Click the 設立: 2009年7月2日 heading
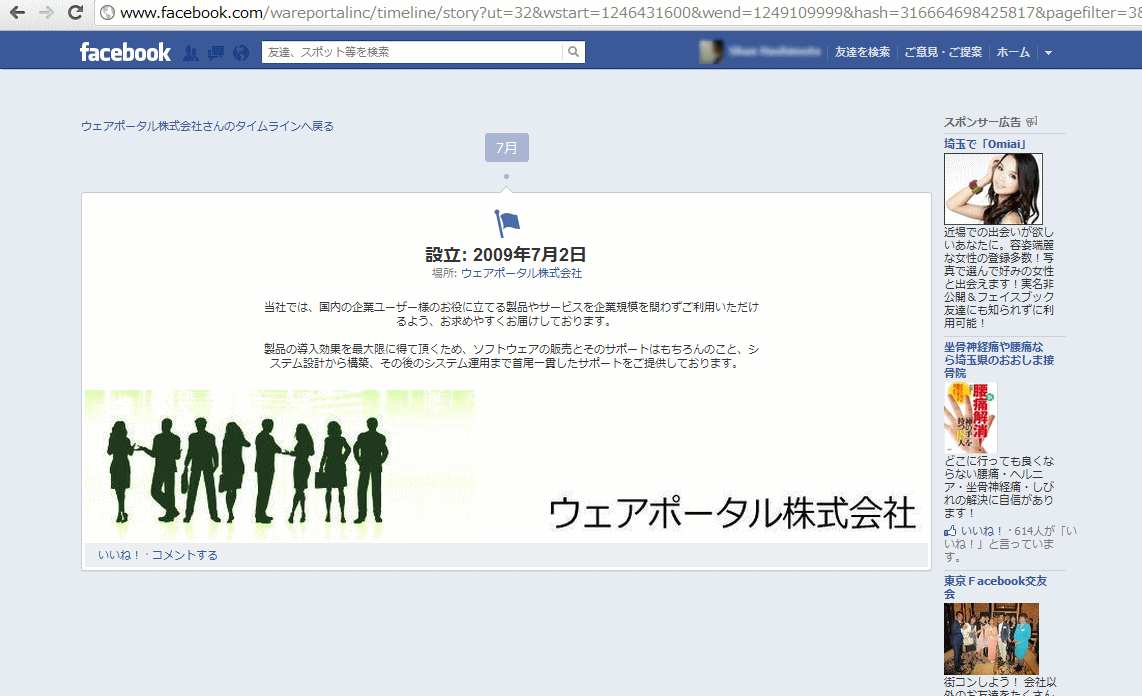1142x696 pixels. click(x=506, y=254)
